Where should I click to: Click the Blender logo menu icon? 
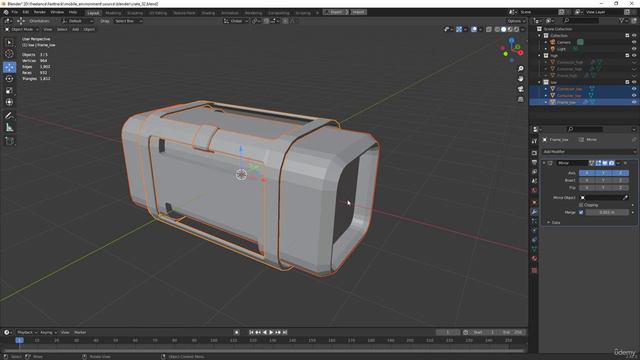pos(6,12)
